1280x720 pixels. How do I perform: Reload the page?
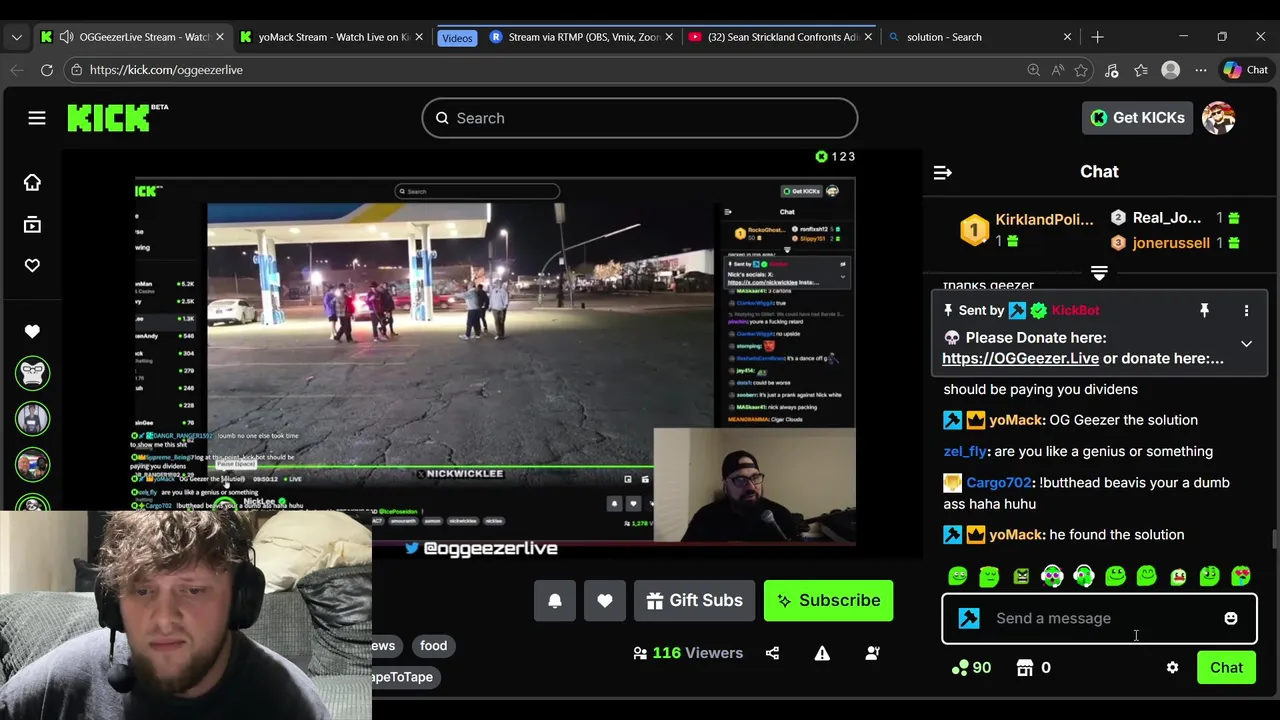tap(47, 70)
